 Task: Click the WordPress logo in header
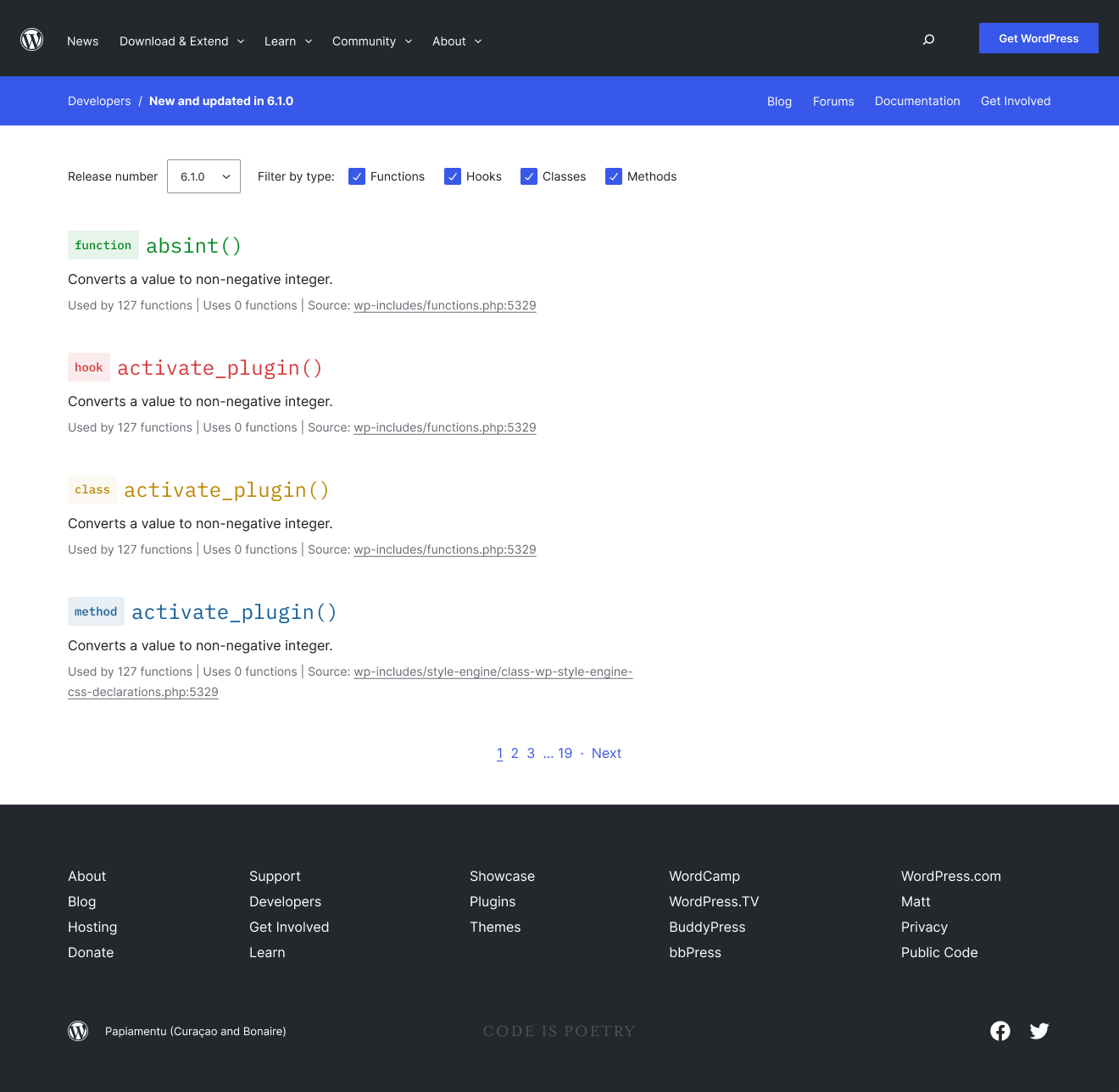click(x=32, y=40)
